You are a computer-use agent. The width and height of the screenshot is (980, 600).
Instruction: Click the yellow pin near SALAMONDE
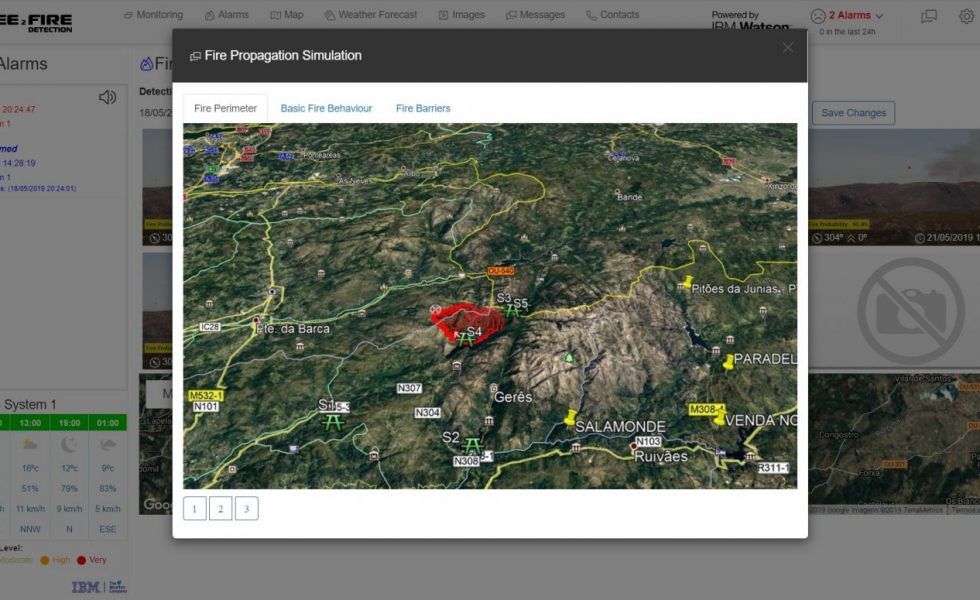tap(570, 416)
